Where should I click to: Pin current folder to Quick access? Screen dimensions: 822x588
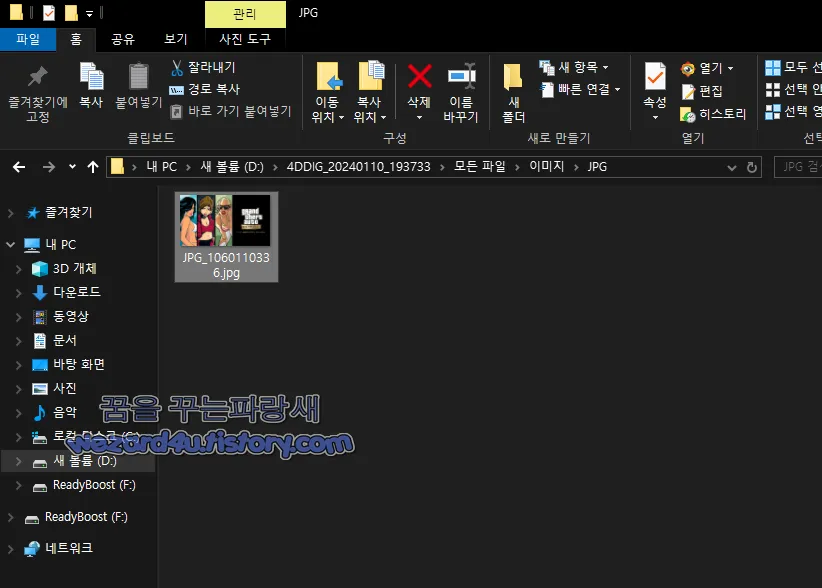click(x=38, y=93)
